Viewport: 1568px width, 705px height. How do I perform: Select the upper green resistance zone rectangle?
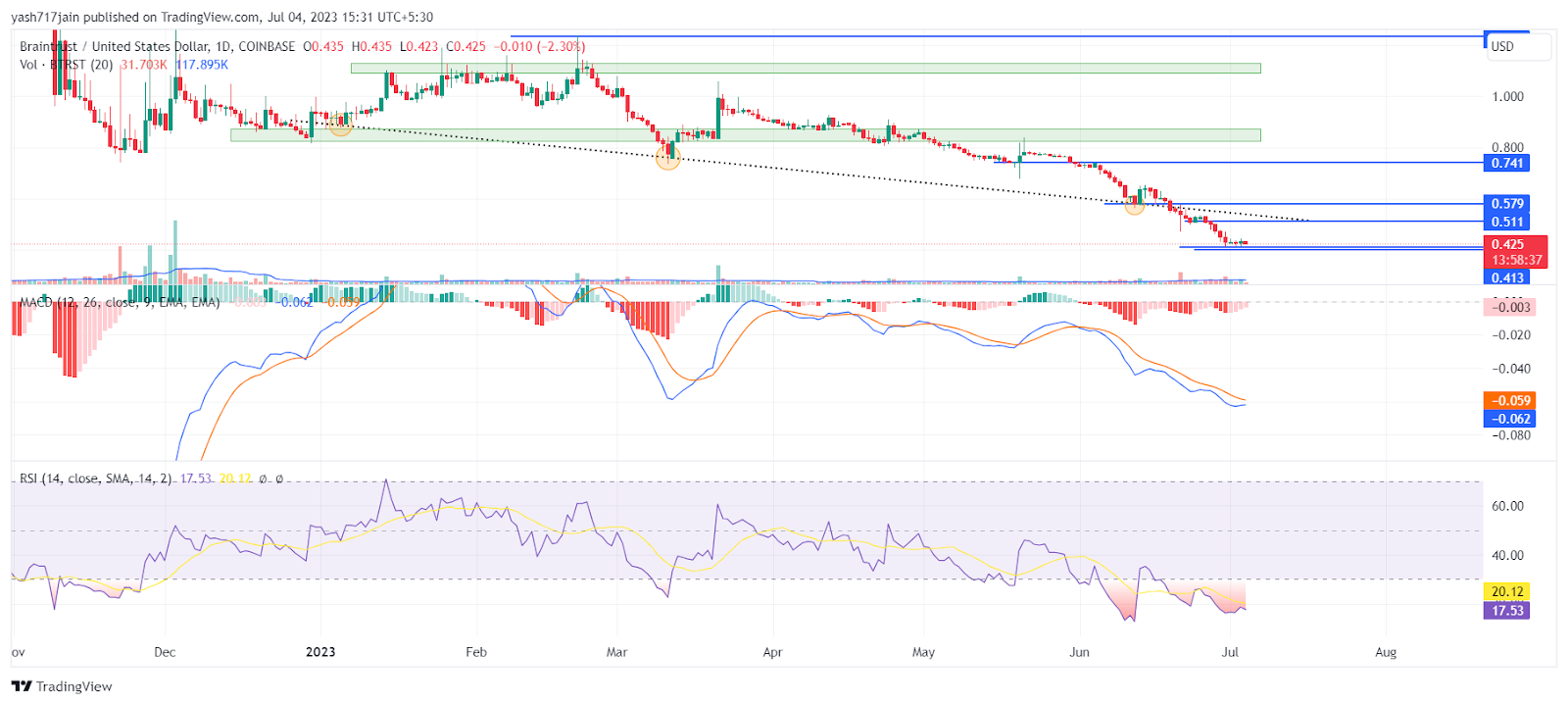click(x=806, y=69)
